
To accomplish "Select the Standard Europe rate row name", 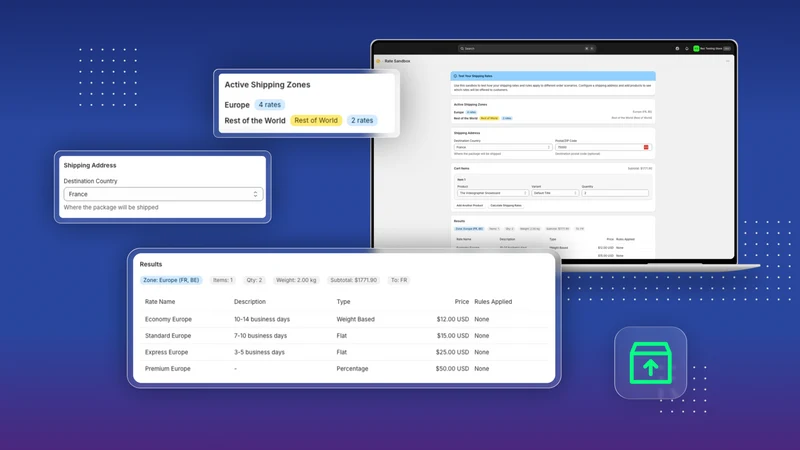I will (168, 336).
